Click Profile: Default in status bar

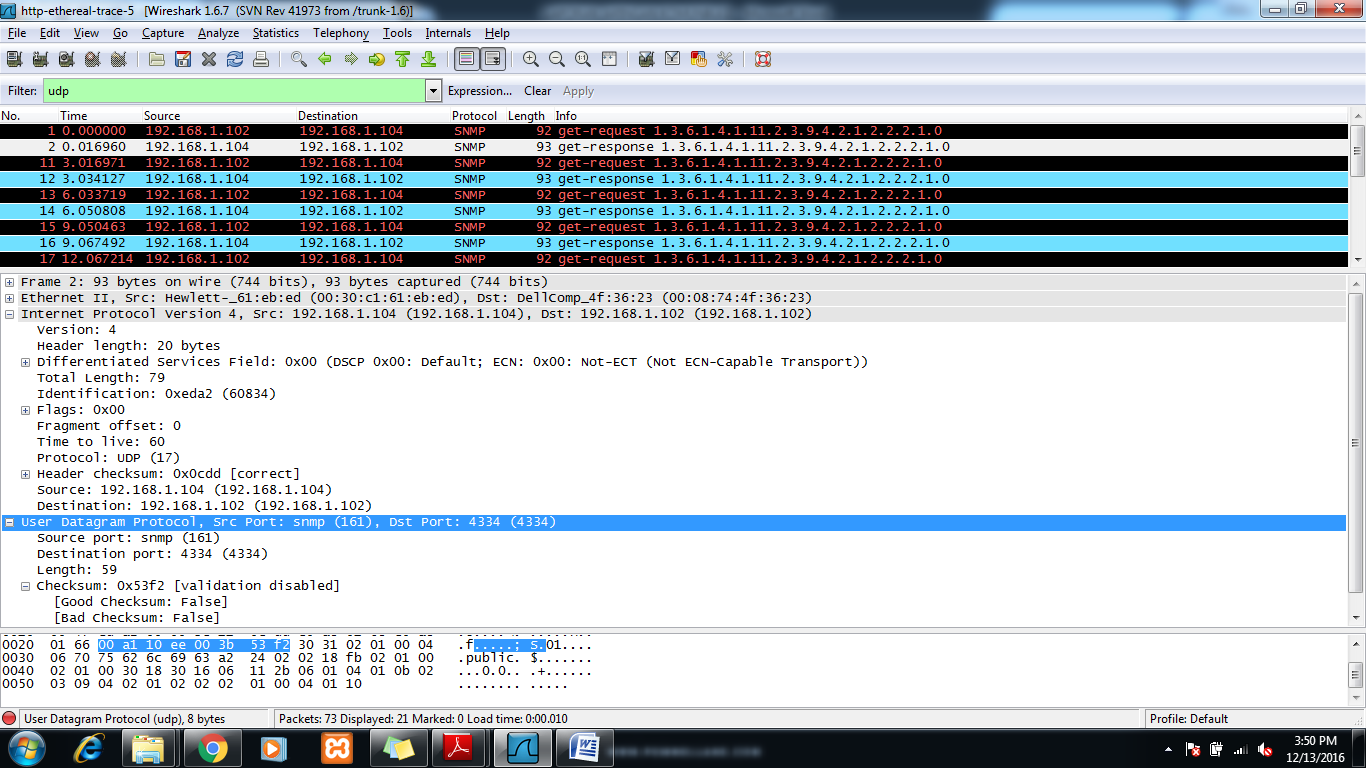coord(1189,719)
